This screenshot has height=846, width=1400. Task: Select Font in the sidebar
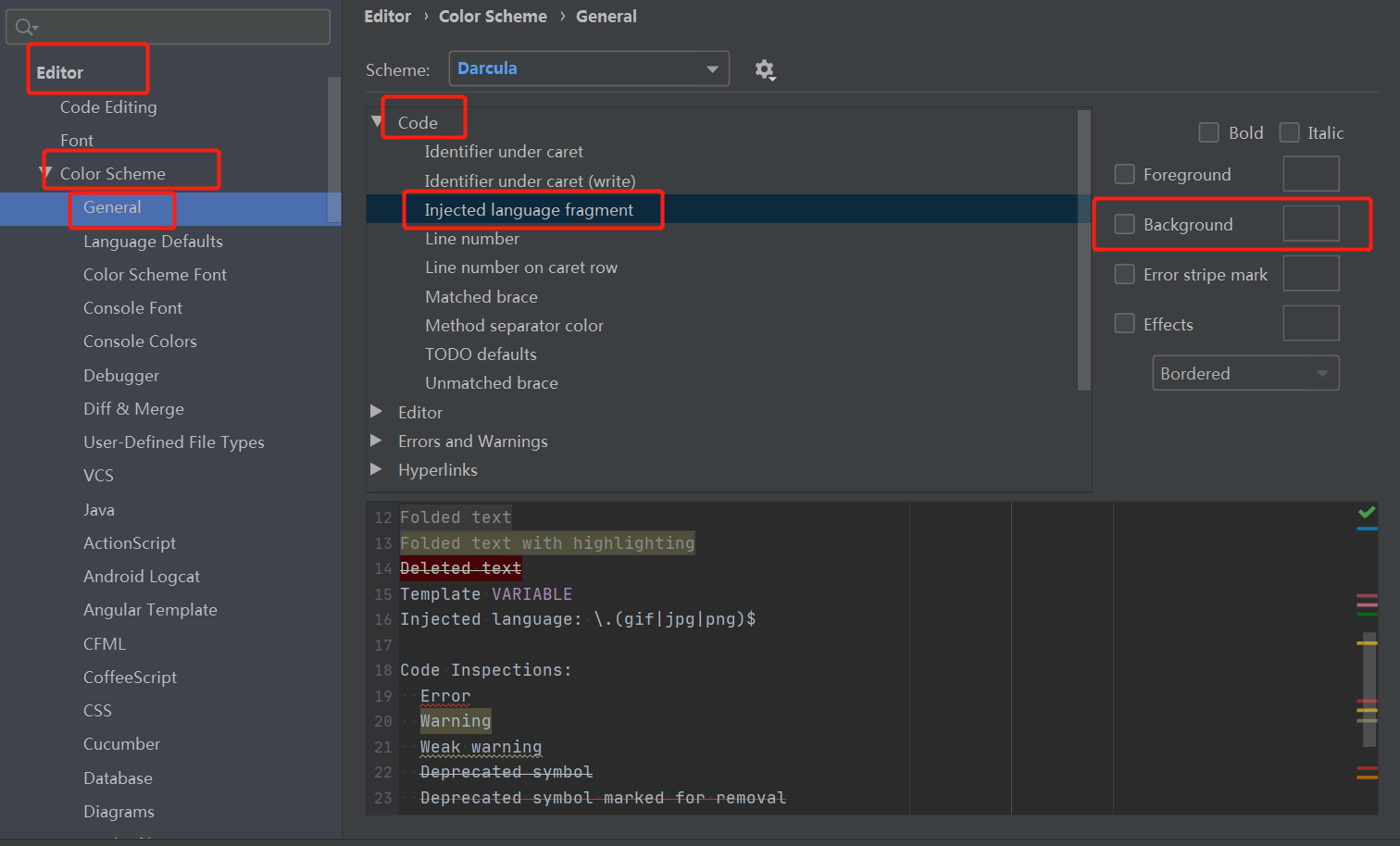(77, 140)
